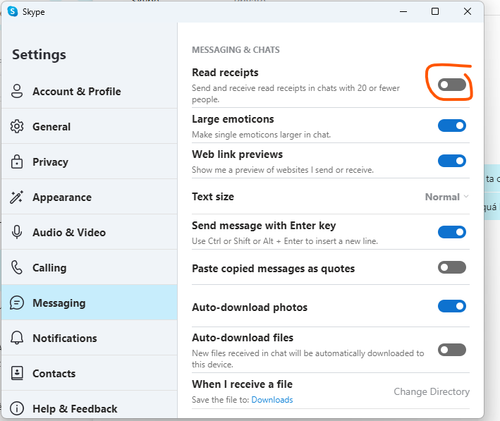Turn off Large emoticons switch

pos(452,126)
